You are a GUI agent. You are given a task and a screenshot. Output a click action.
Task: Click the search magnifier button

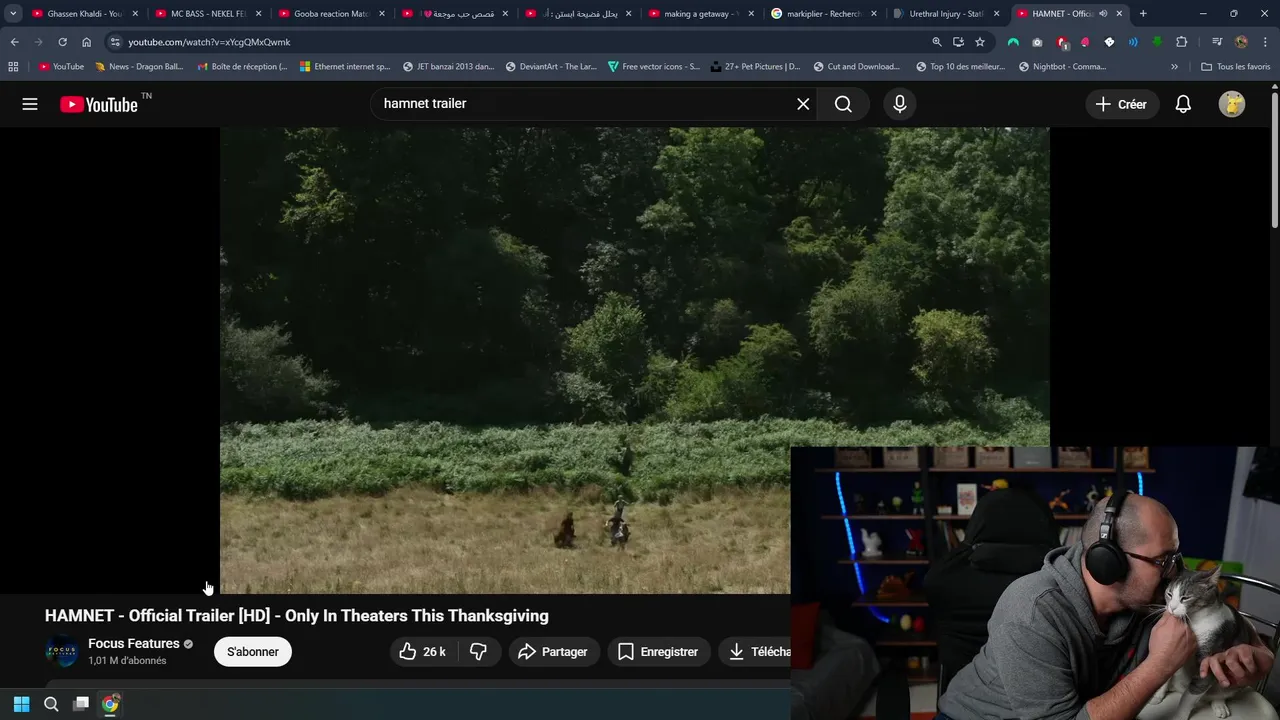843,104
